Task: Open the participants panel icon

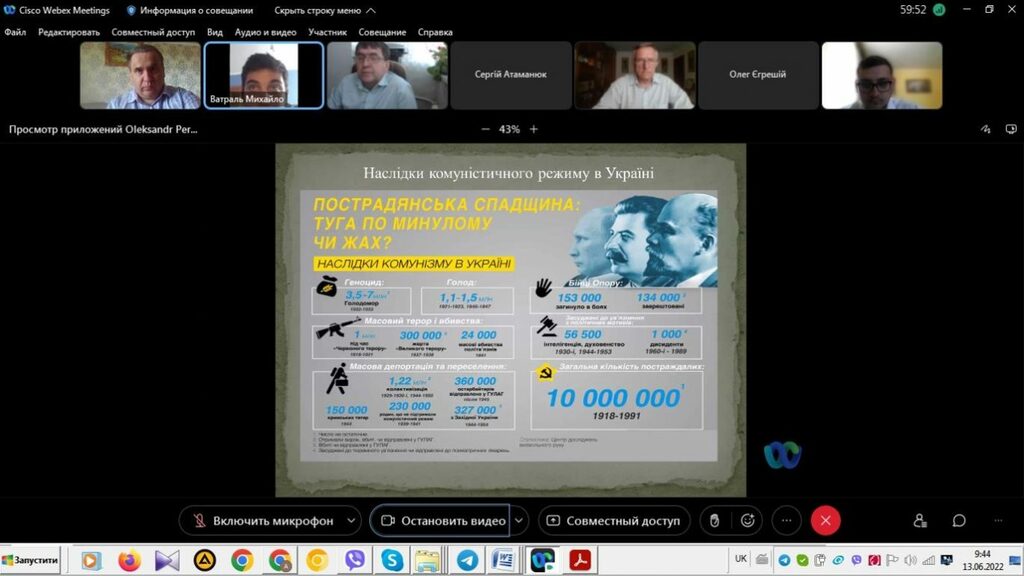Action: pos(920,521)
